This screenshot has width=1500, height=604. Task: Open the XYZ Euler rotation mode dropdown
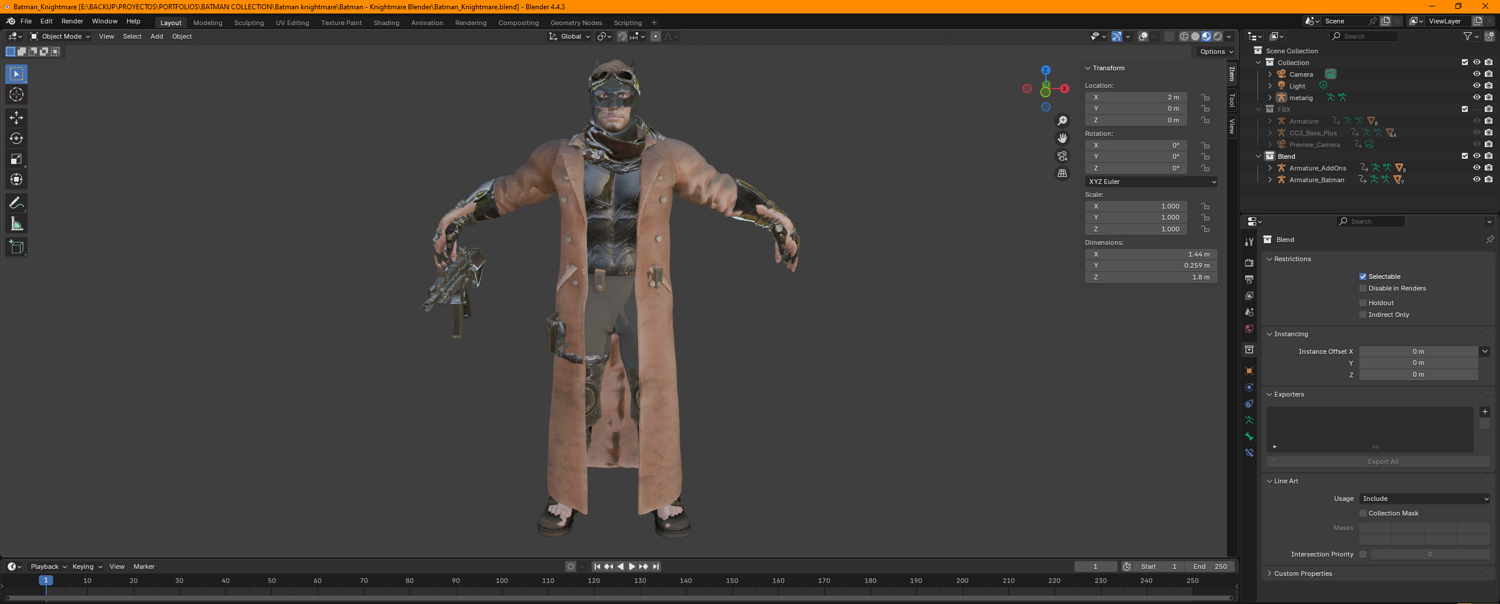(x=1151, y=182)
